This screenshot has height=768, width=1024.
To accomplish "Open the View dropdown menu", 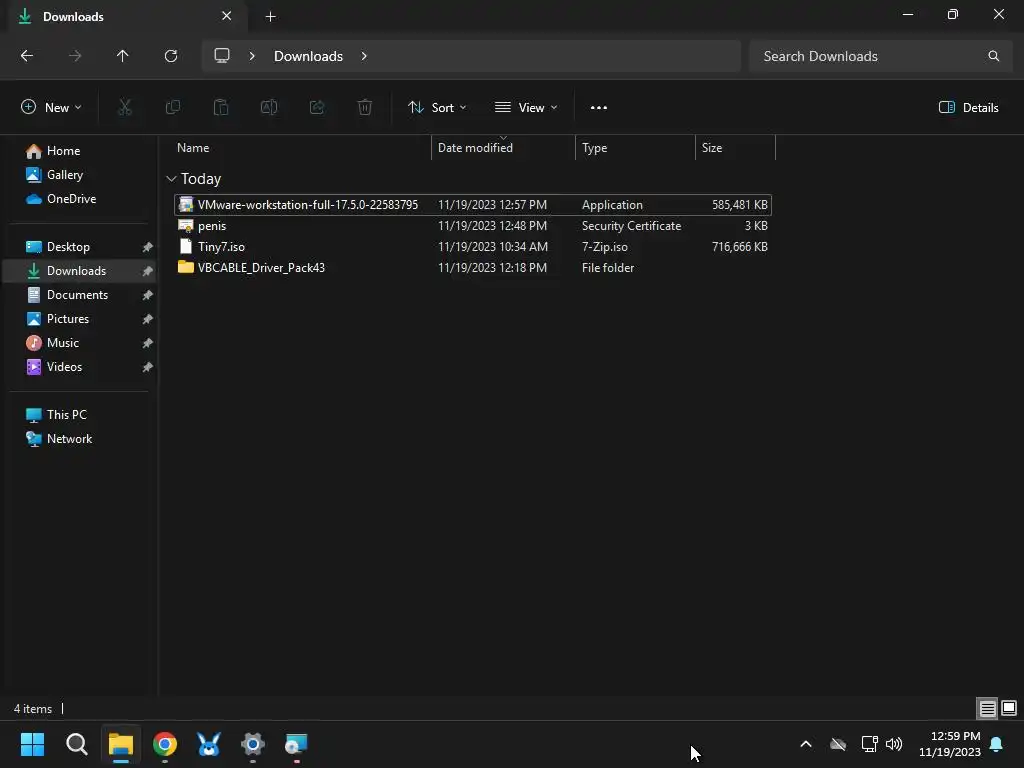I will coord(526,108).
